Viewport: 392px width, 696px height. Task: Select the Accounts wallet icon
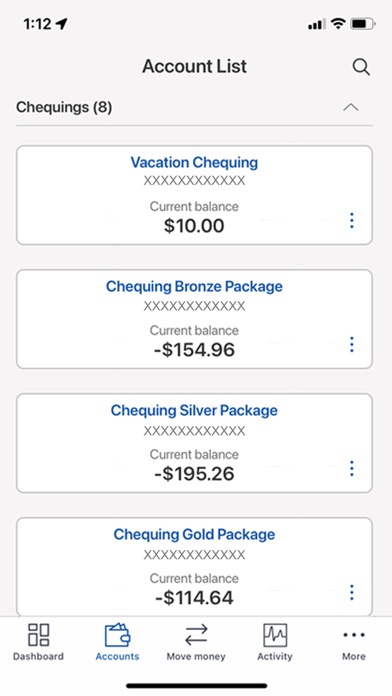(x=117, y=635)
